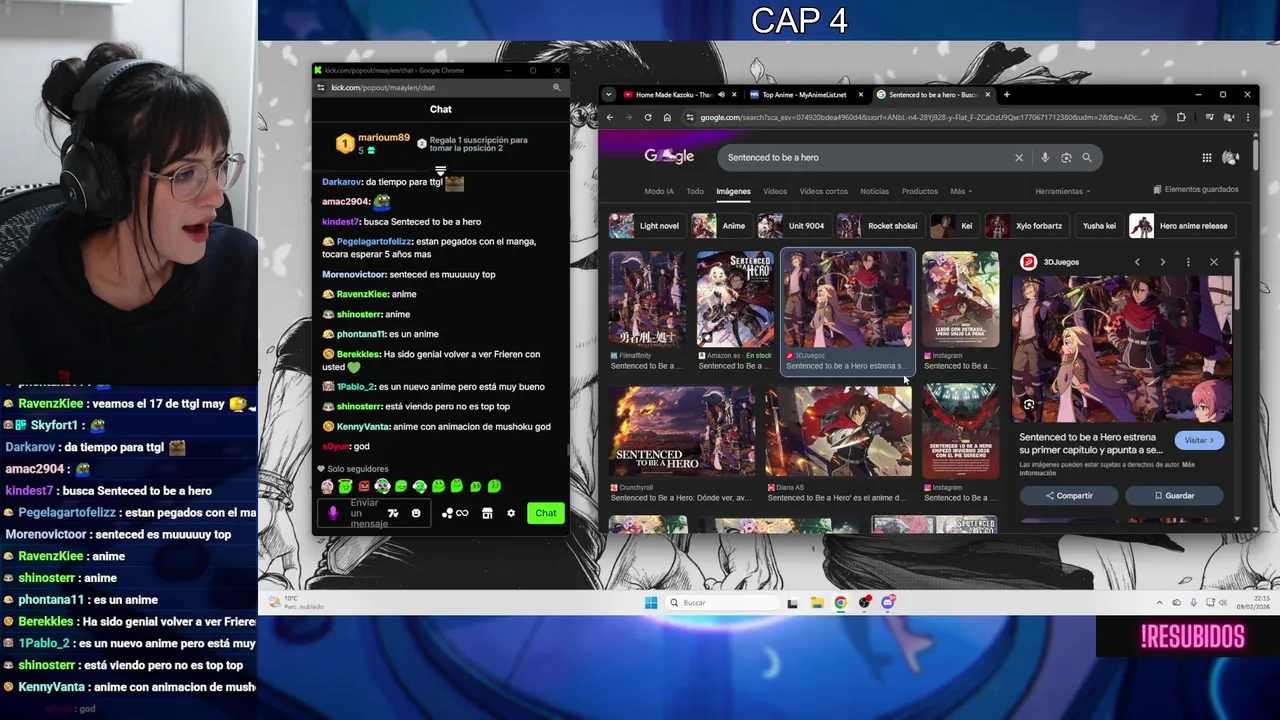Show previous image in 3DJuegos preview panel
The width and height of the screenshot is (1280, 720).
tap(1137, 262)
